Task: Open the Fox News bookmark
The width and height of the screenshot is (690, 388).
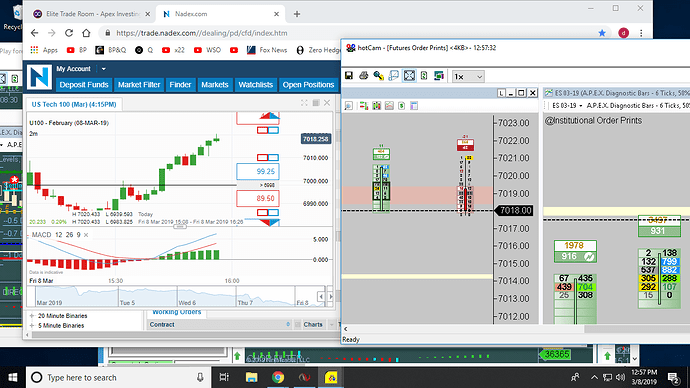Action: coord(267,50)
